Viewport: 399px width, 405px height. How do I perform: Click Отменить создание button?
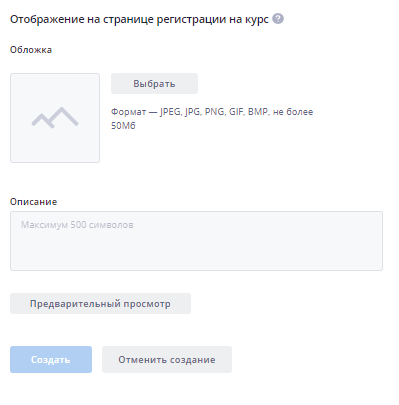[x=167, y=359]
